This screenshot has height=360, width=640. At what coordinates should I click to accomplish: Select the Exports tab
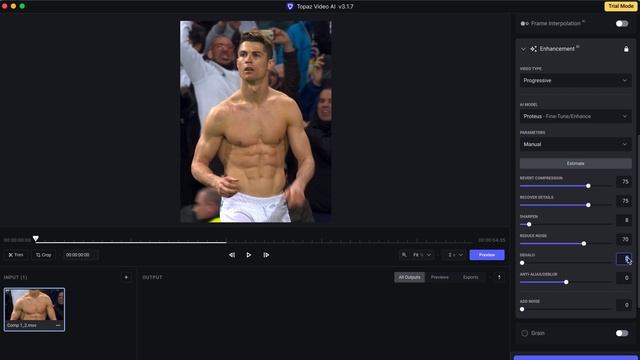471,277
